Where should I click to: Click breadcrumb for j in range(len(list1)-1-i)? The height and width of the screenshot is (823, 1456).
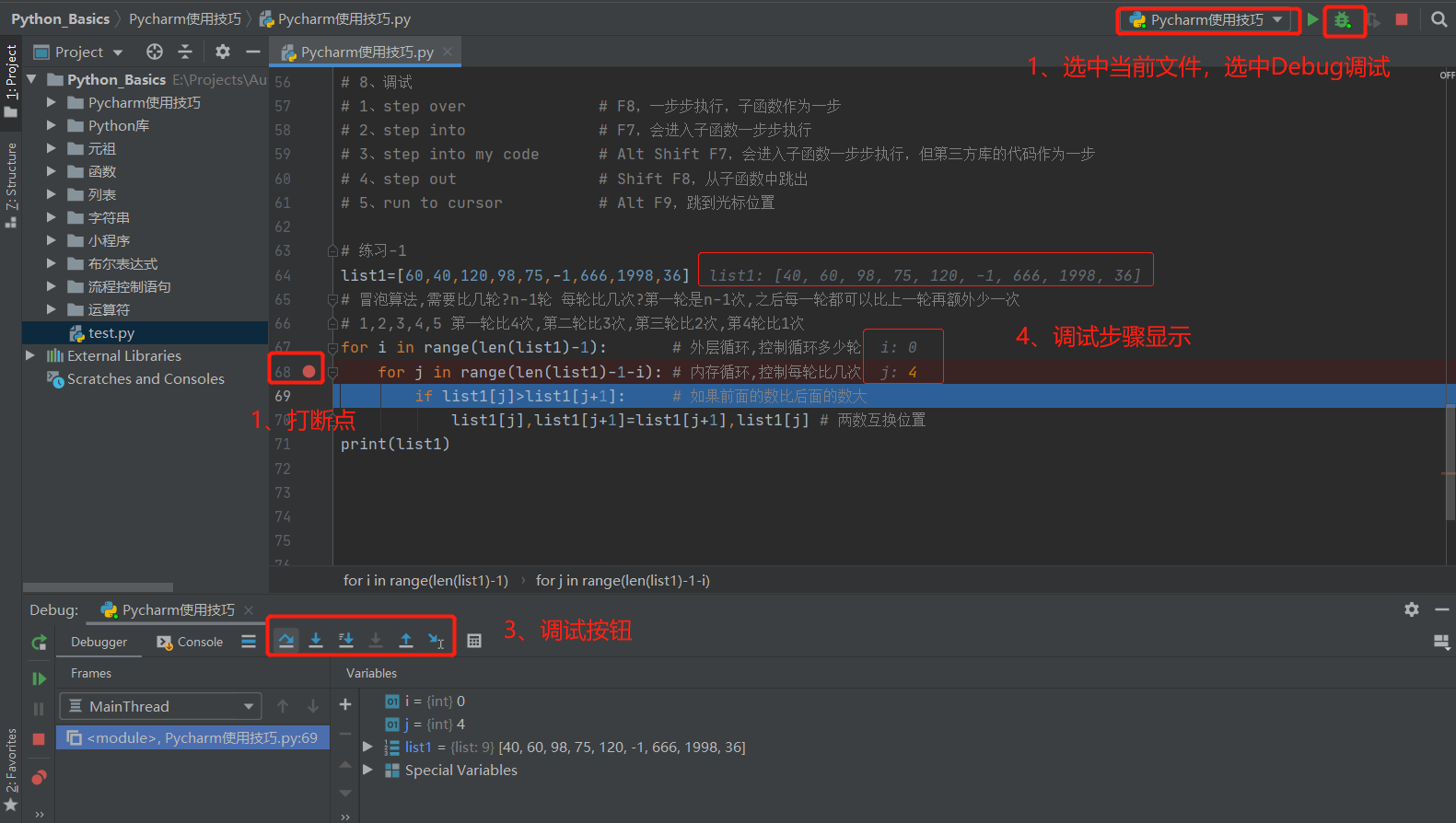pyautogui.click(x=623, y=580)
